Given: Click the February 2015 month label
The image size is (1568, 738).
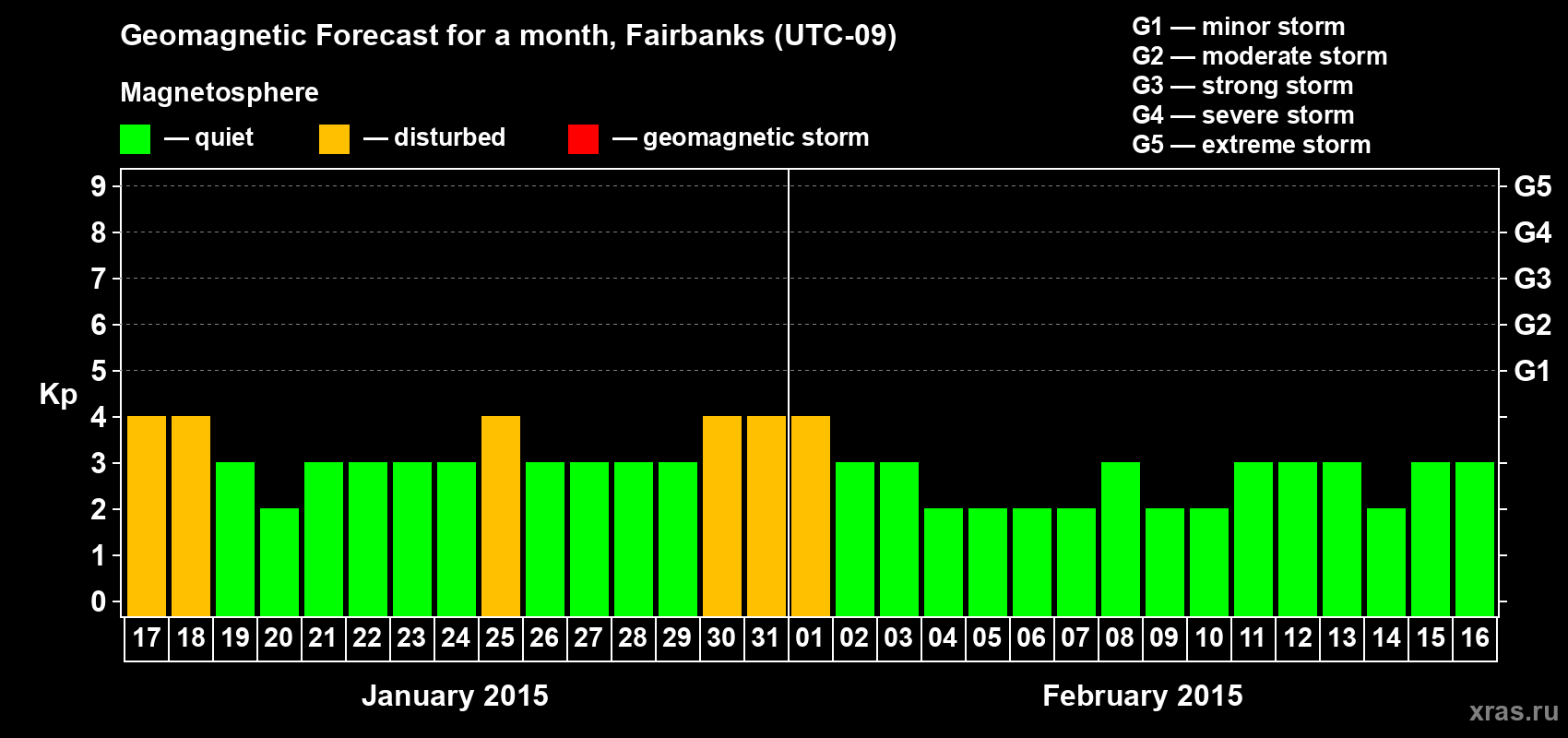Looking at the screenshot, I should tap(1142, 696).
